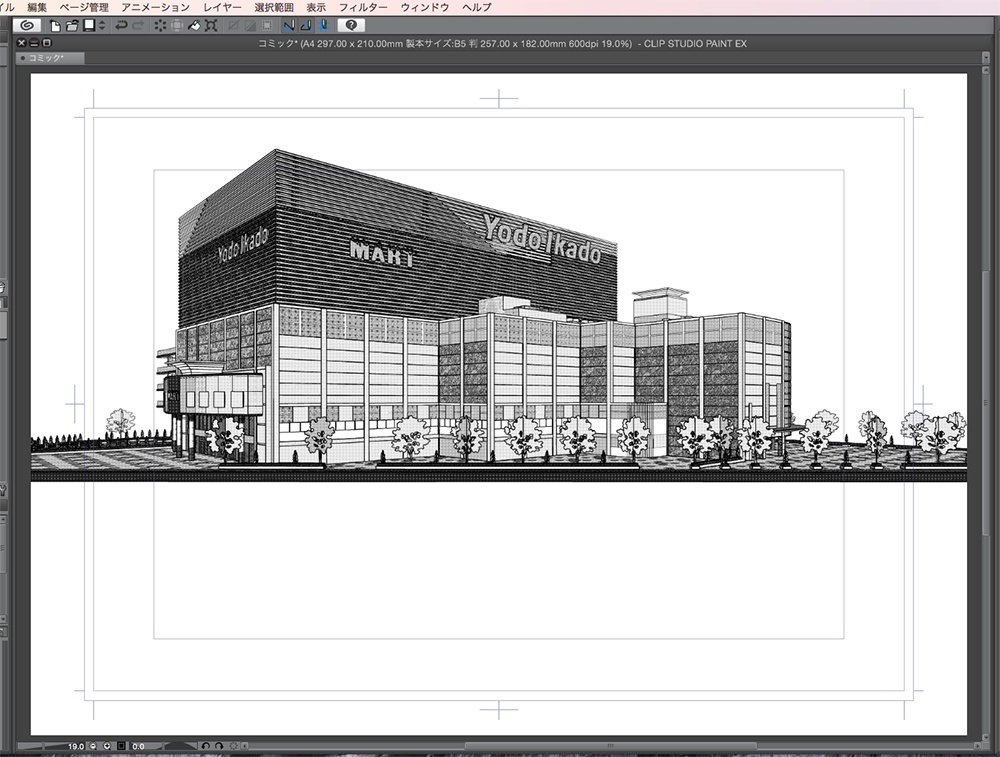Toggle snap to grid
Screen dimensions: 1000x757
click(x=324, y=26)
